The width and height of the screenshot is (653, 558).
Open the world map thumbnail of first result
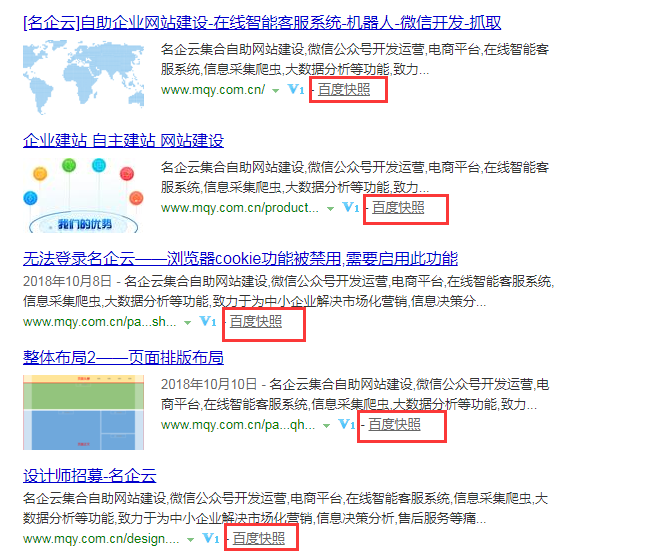tap(83, 77)
